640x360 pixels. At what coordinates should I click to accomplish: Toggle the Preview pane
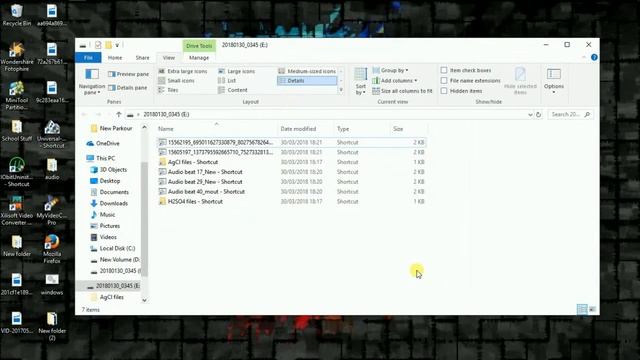coord(128,74)
